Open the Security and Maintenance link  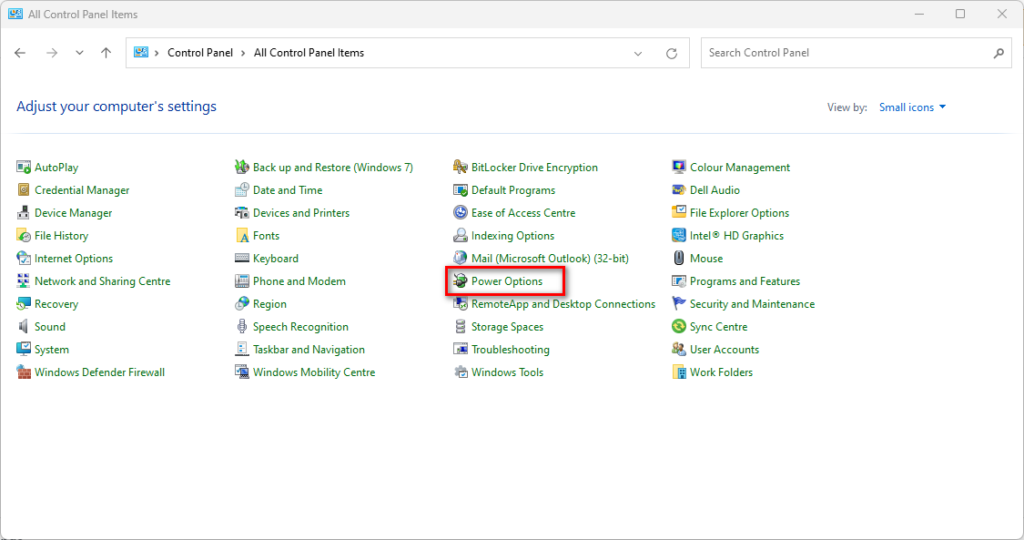(x=752, y=304)
